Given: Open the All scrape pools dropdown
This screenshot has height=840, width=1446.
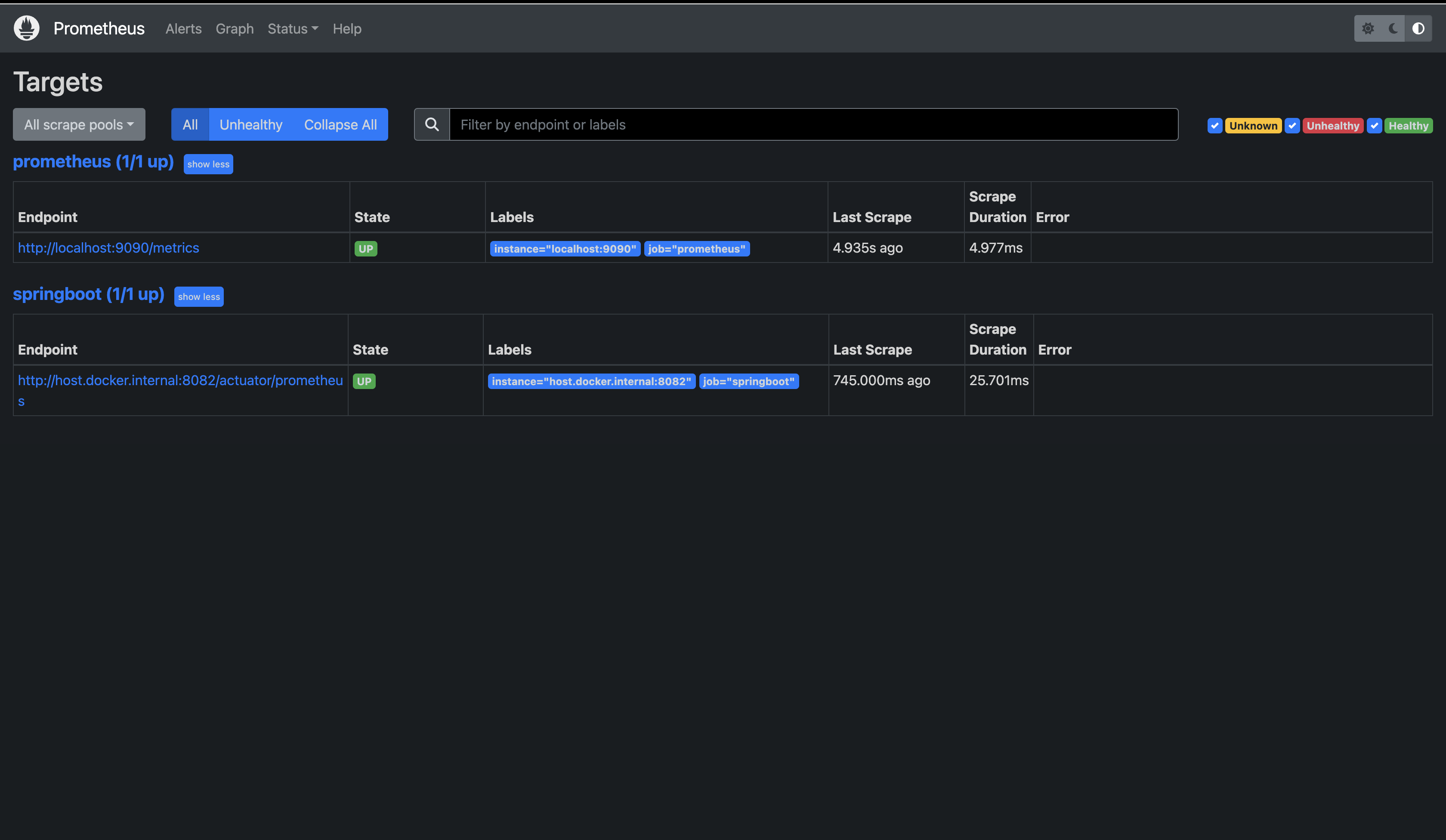Looking at the screenshot, I should pos(79,124).
